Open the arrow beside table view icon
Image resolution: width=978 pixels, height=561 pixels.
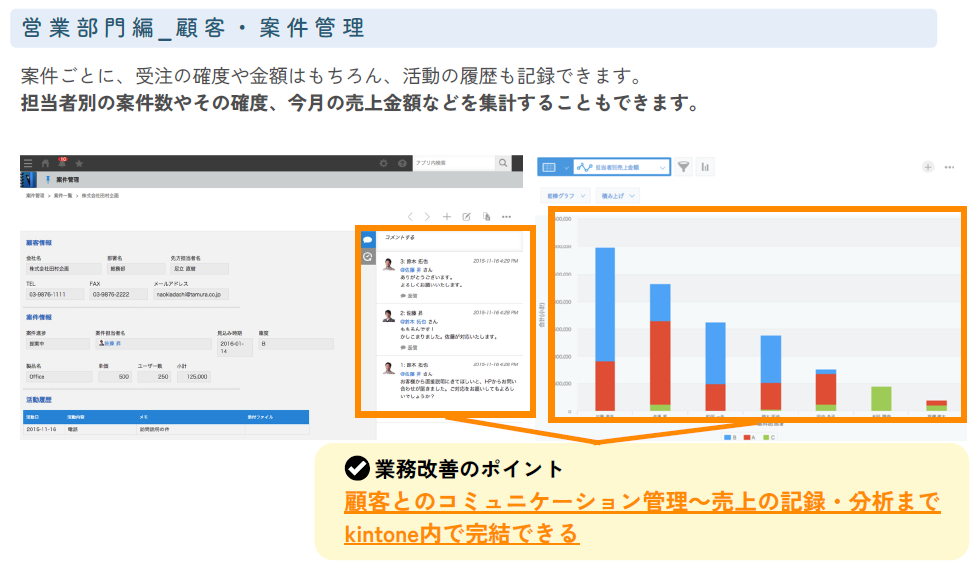pos(566,167)
